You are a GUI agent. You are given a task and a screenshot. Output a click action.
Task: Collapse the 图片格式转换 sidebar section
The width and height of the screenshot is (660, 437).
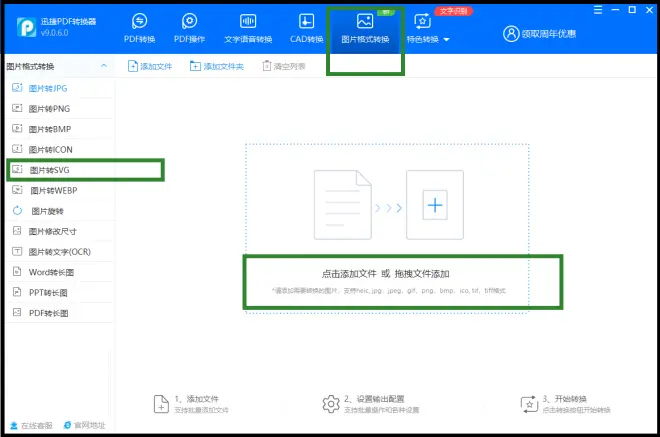[x=104, y=66]
